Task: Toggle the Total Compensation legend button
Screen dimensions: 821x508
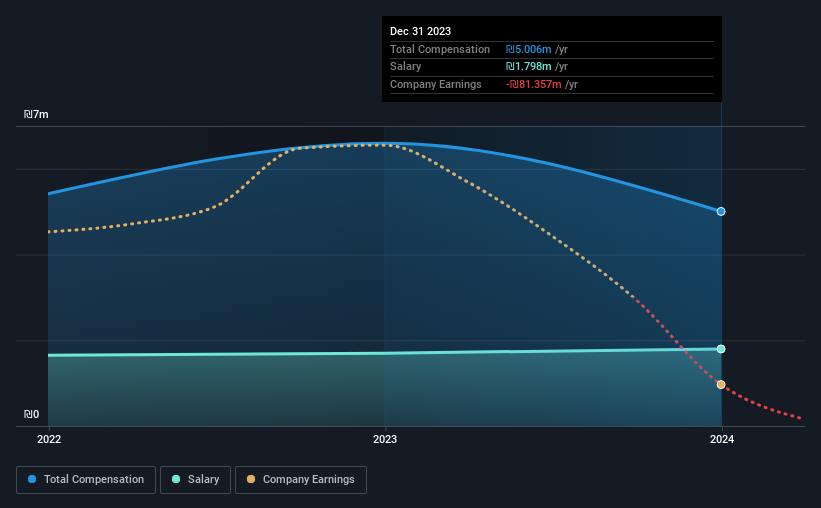Action: 86,480
